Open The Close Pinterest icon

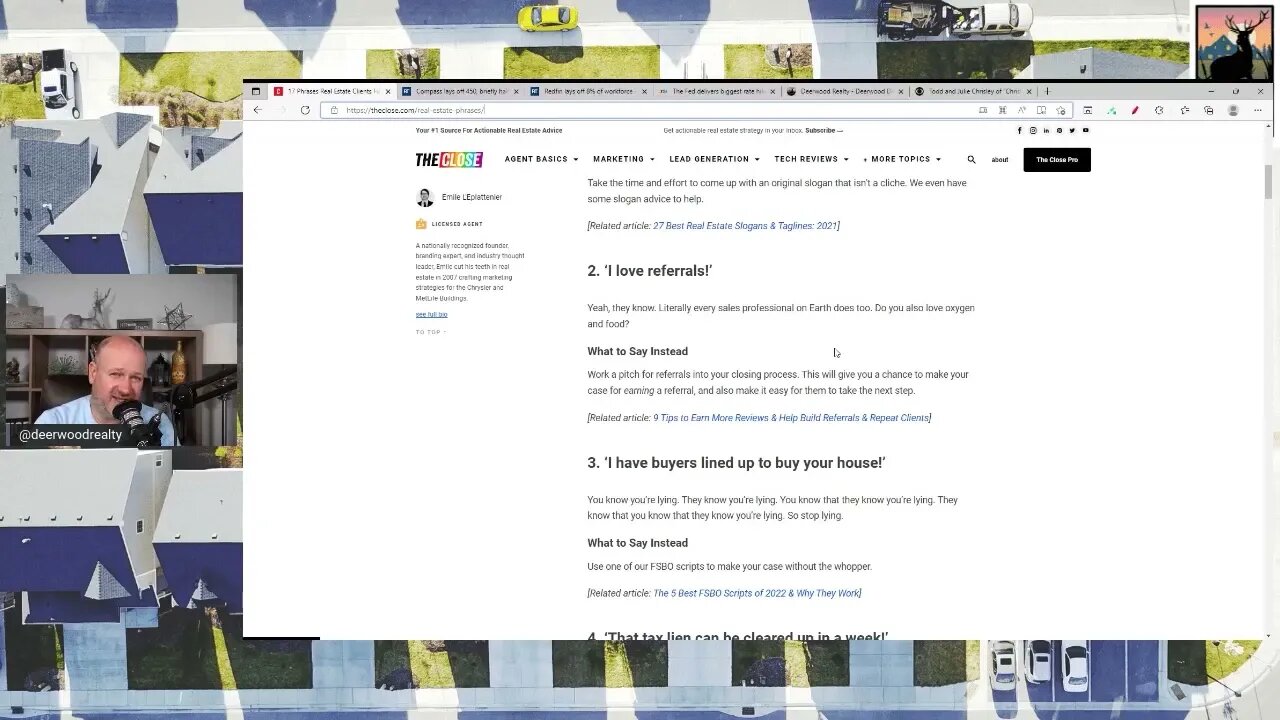[x=1059, y=130]
